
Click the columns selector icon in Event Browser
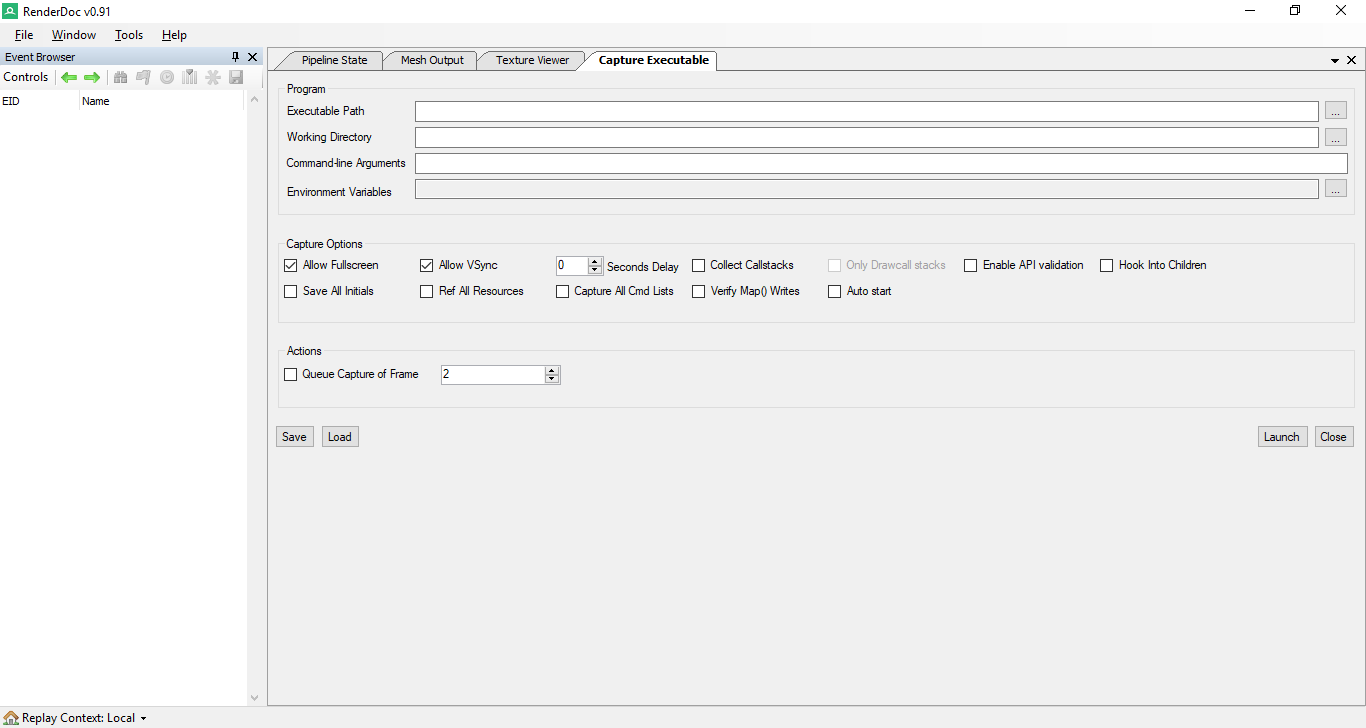point(189,77)
